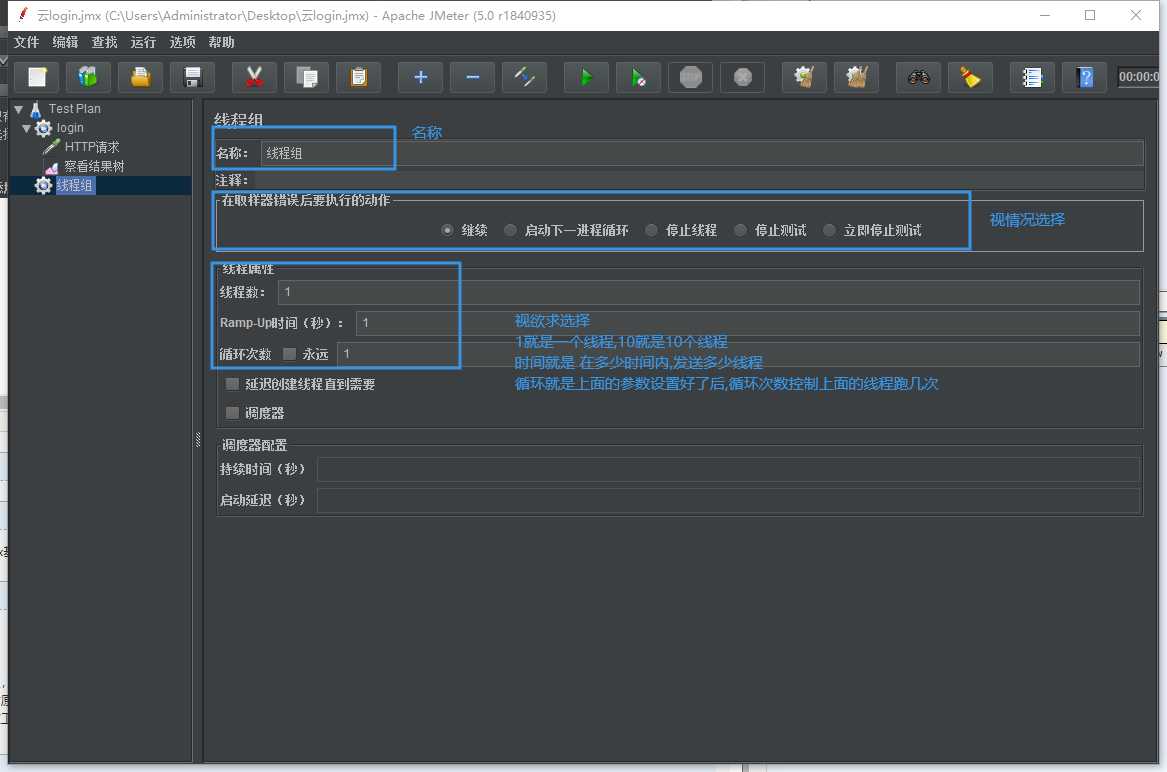Screen dimensions: 1167x772
Task: Select the login thread group node
Action: [x=70, y=128]
